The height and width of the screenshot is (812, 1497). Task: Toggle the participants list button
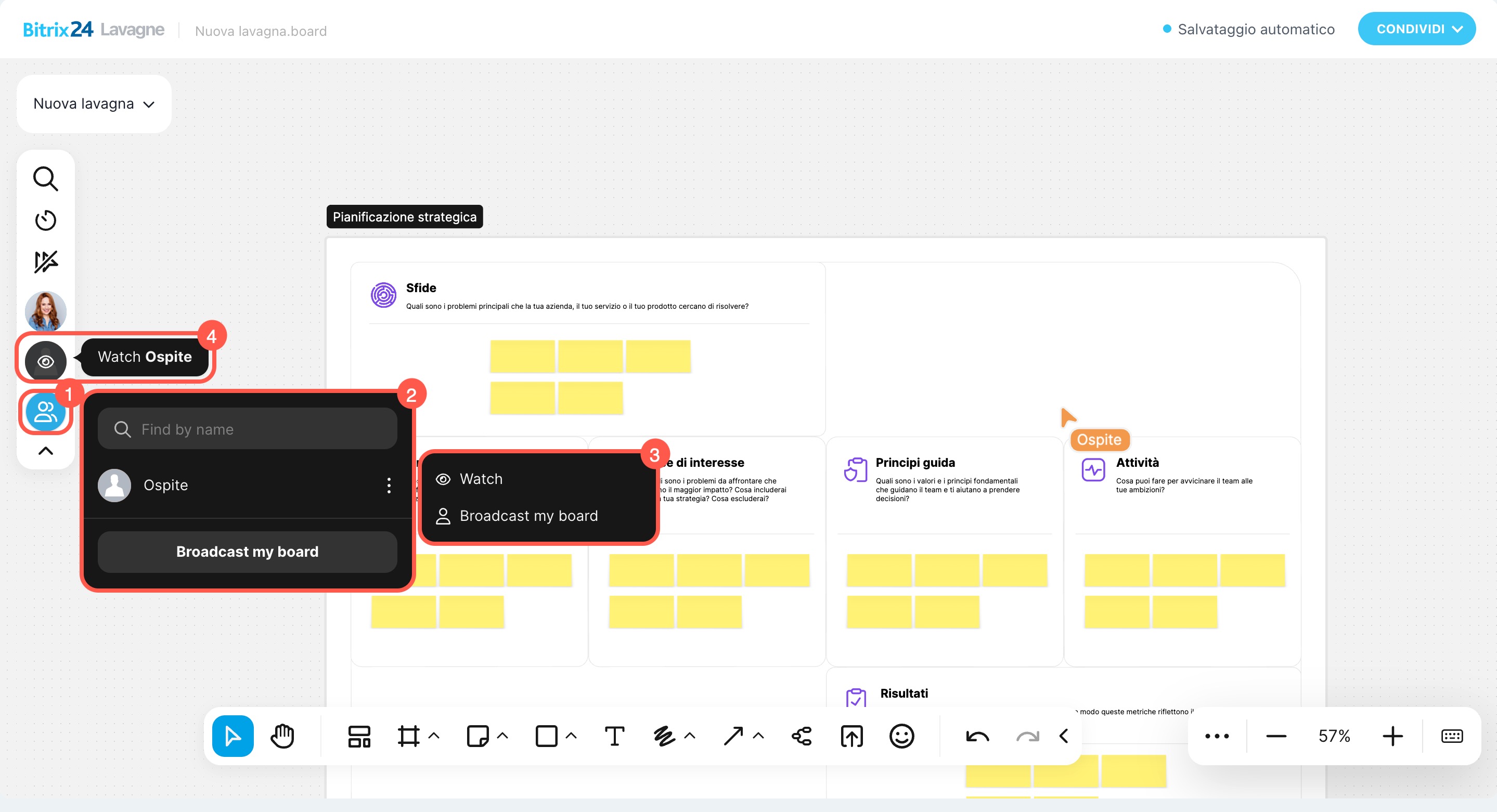45,412
